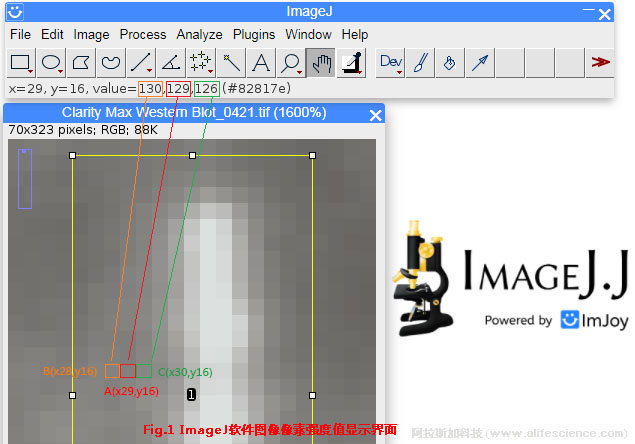Expand more tools with the red arrow
This screenshot has width=635, height=444.
point(600,63)
